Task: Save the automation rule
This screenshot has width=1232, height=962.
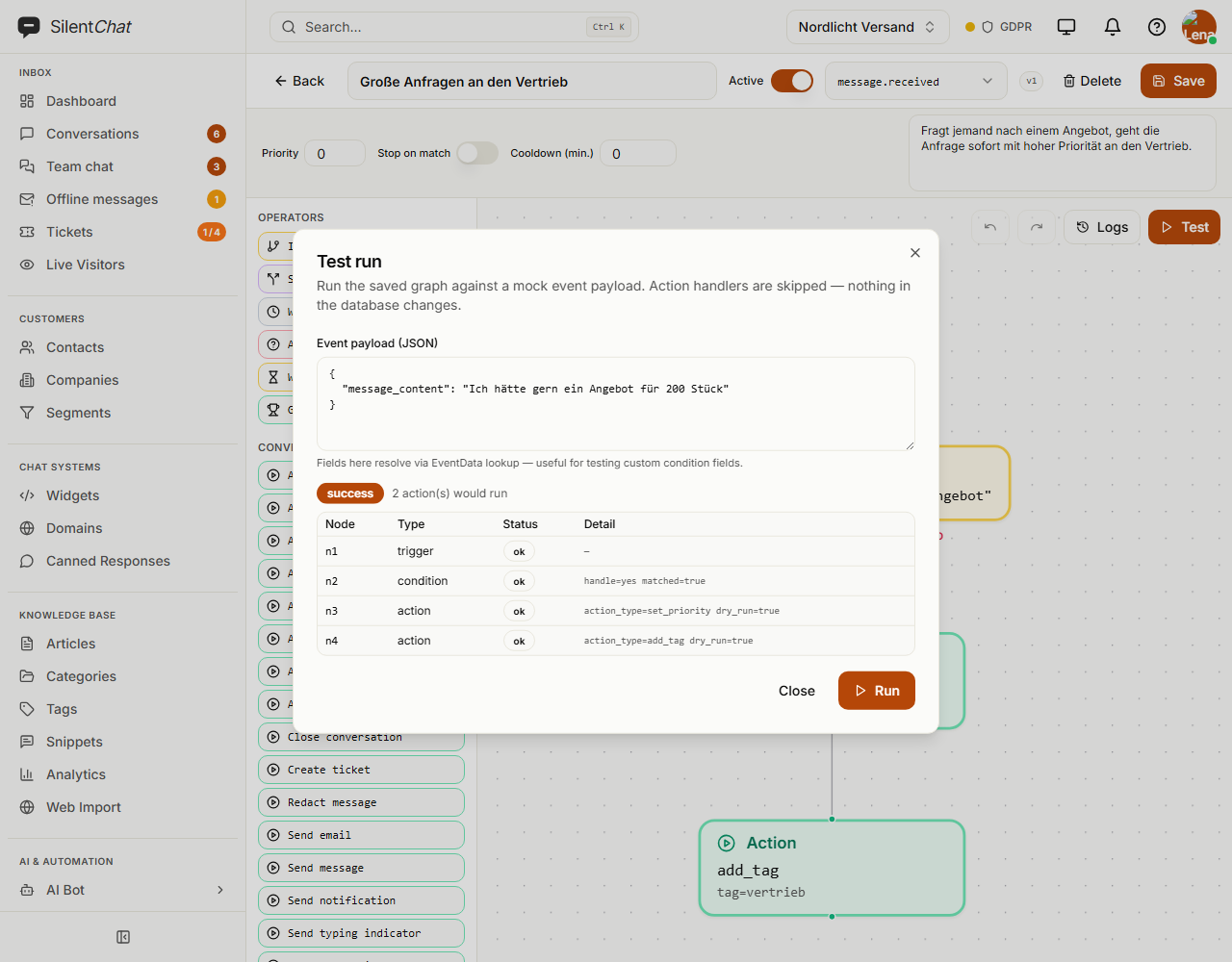Action: 1178,81
